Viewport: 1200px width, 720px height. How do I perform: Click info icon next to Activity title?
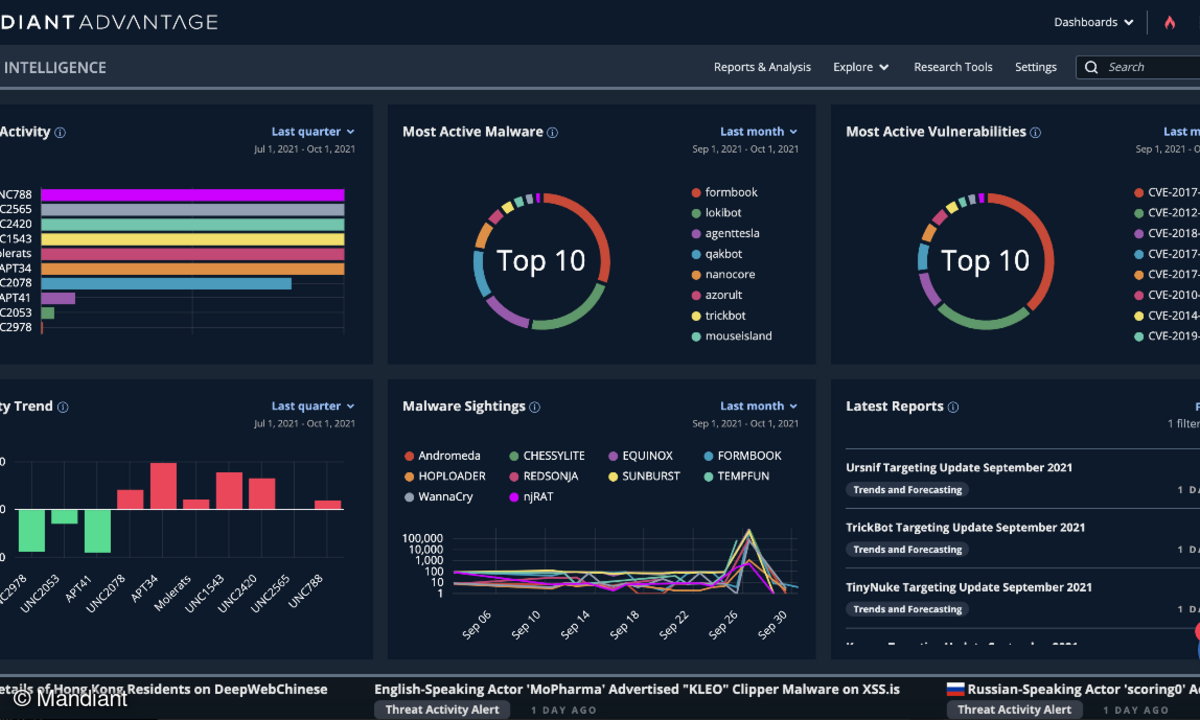(60, 132)
